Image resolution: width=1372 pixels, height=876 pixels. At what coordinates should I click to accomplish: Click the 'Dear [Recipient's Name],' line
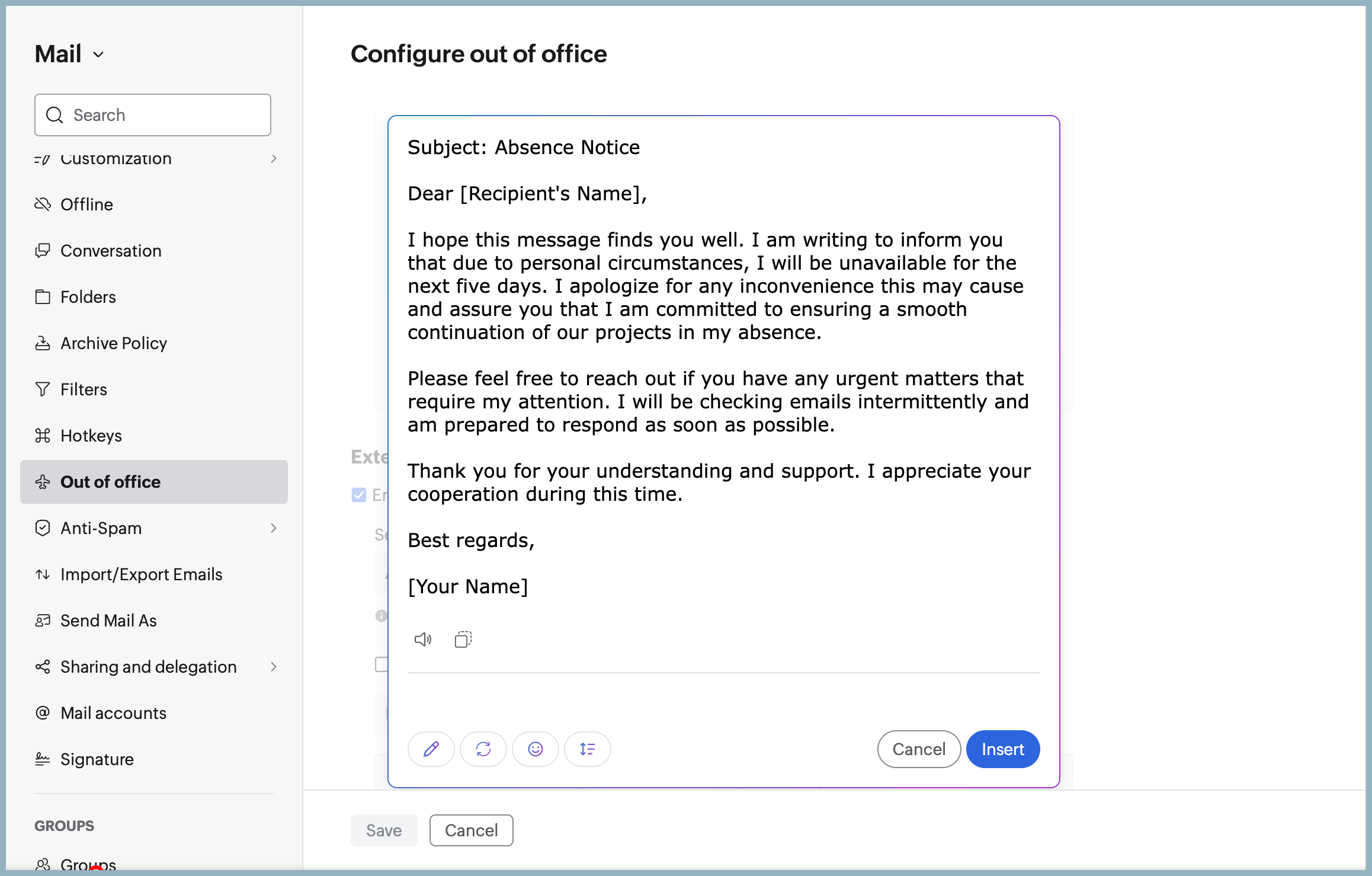click(x=527, y=193)
